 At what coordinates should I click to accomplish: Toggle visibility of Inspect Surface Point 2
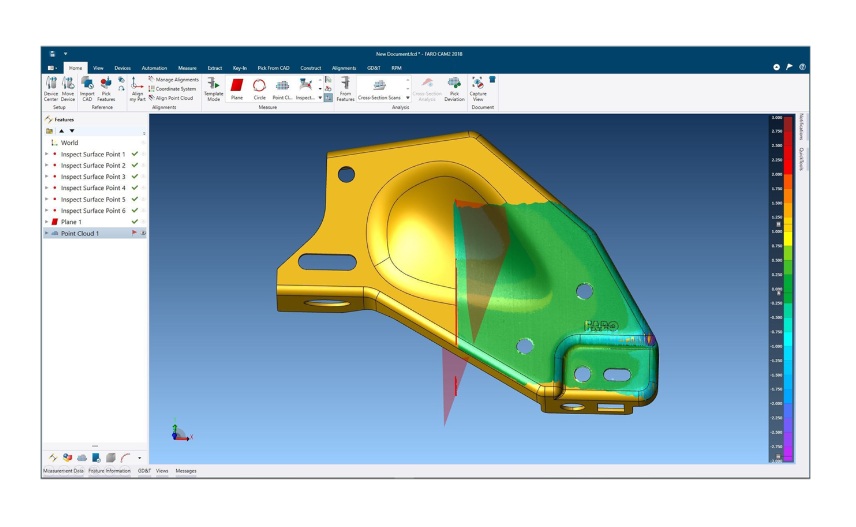pyautogui.click(x=144, y=165)
